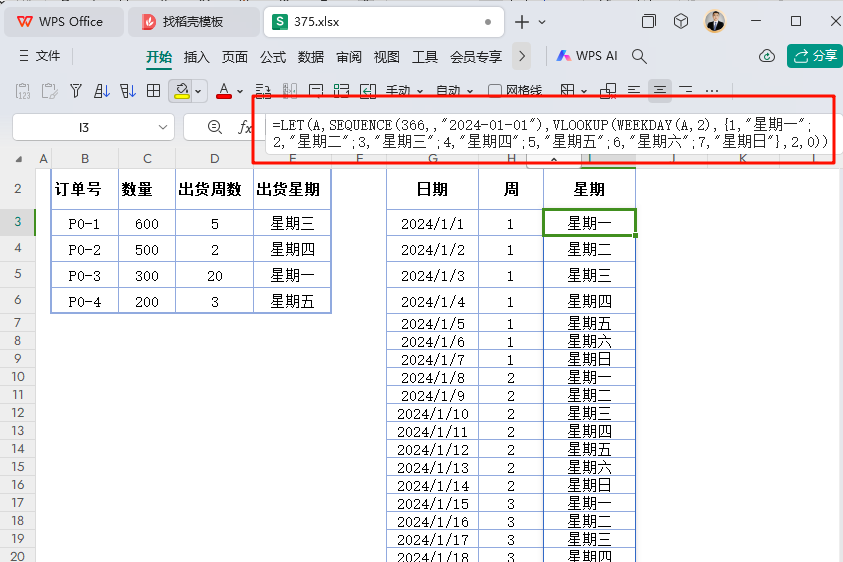Open the 审阅 ribbon tab

coord(349,56)
